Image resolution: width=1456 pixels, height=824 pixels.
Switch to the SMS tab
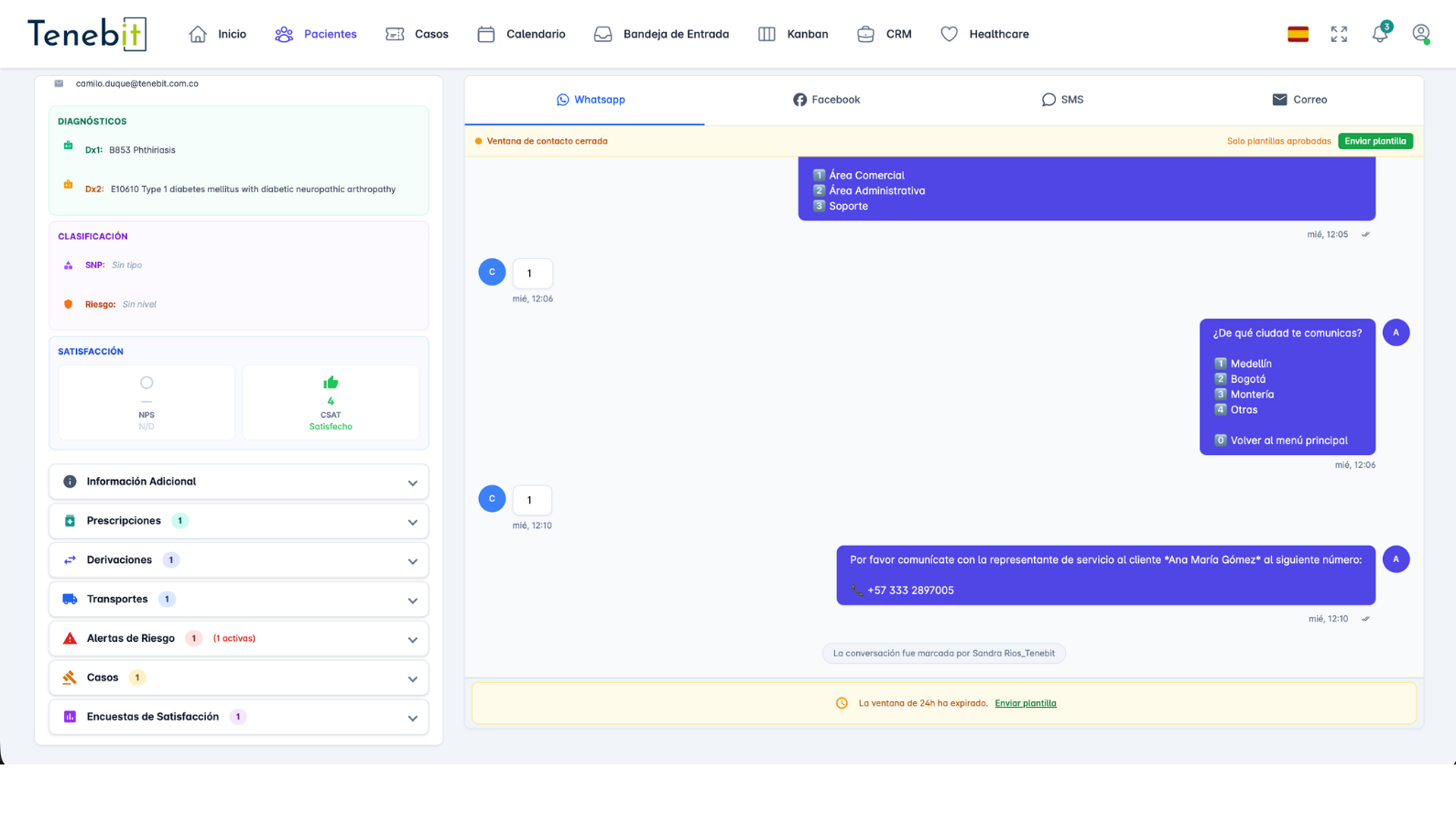(x=1062, y=100)
